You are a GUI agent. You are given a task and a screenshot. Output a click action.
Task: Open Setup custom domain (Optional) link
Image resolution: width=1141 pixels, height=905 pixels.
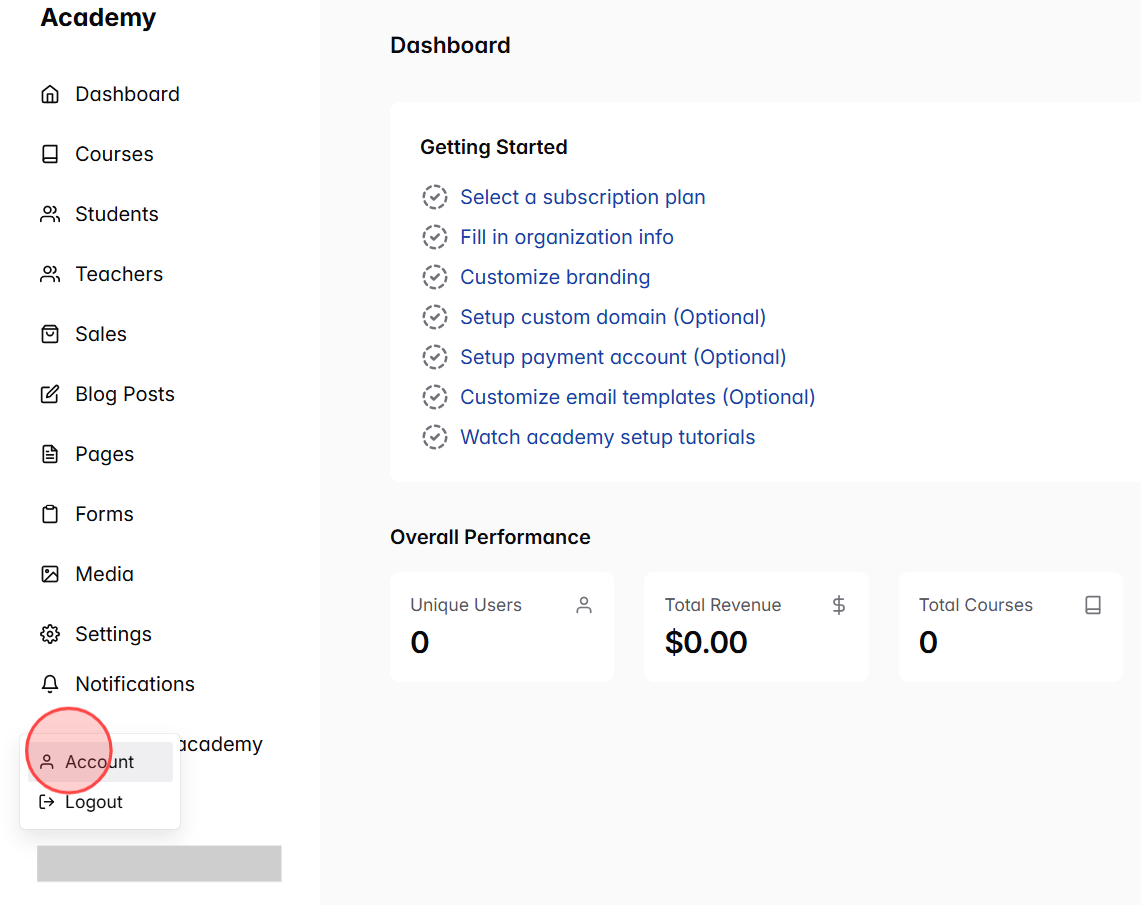click(612, 317)
